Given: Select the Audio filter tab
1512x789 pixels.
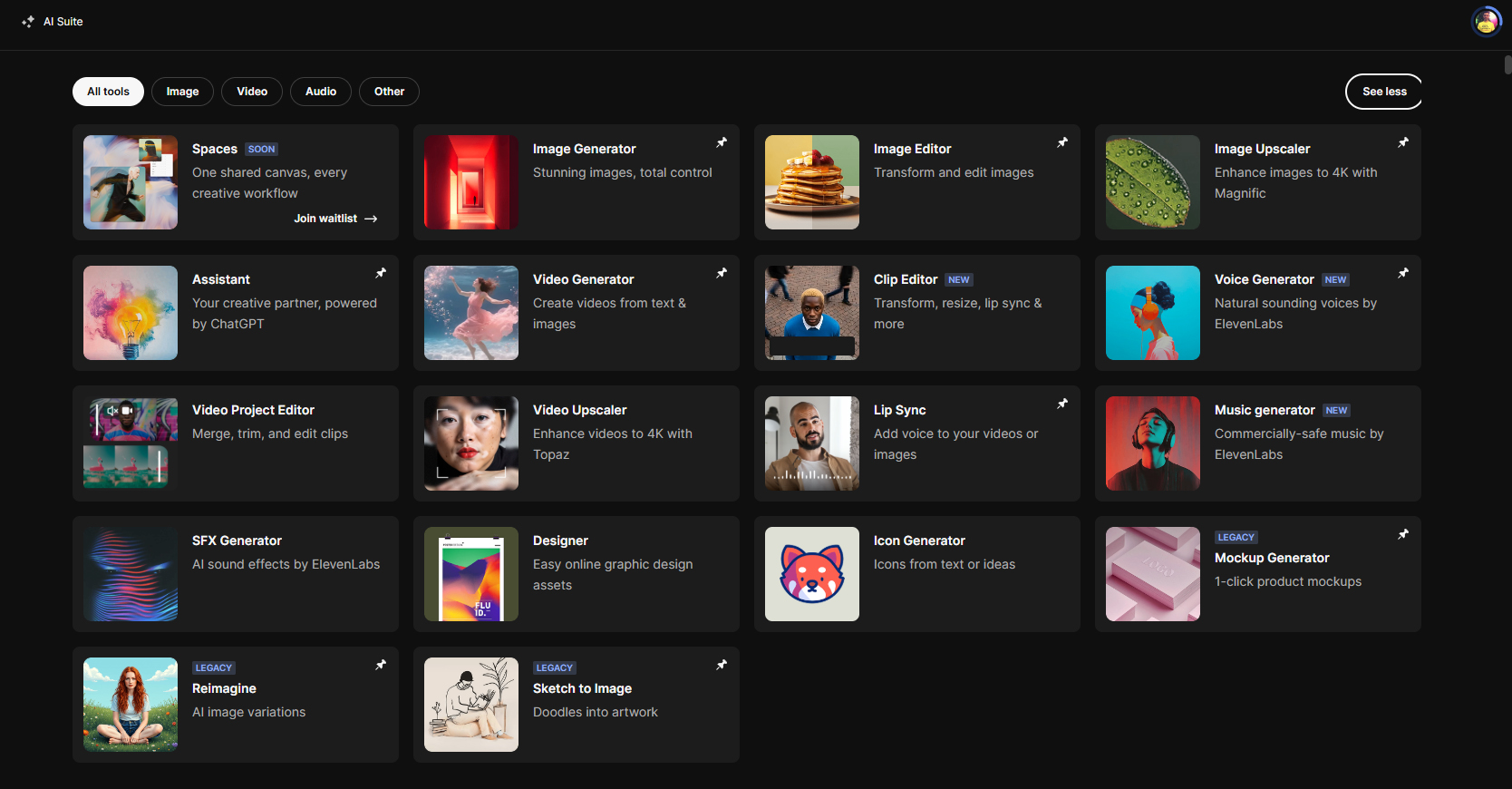Looking at the screenshot, I should 320,92.
